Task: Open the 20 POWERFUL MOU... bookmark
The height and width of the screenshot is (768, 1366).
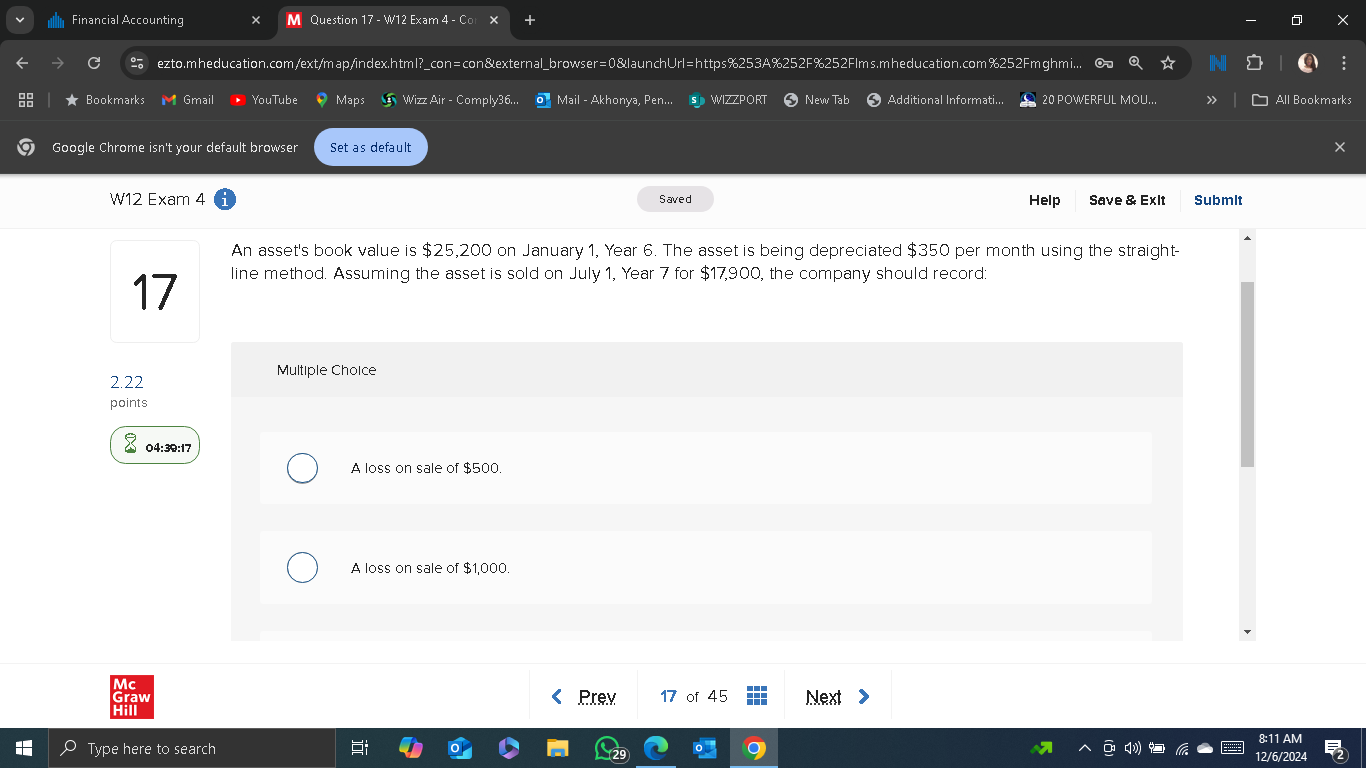Action: [1088, 100]
